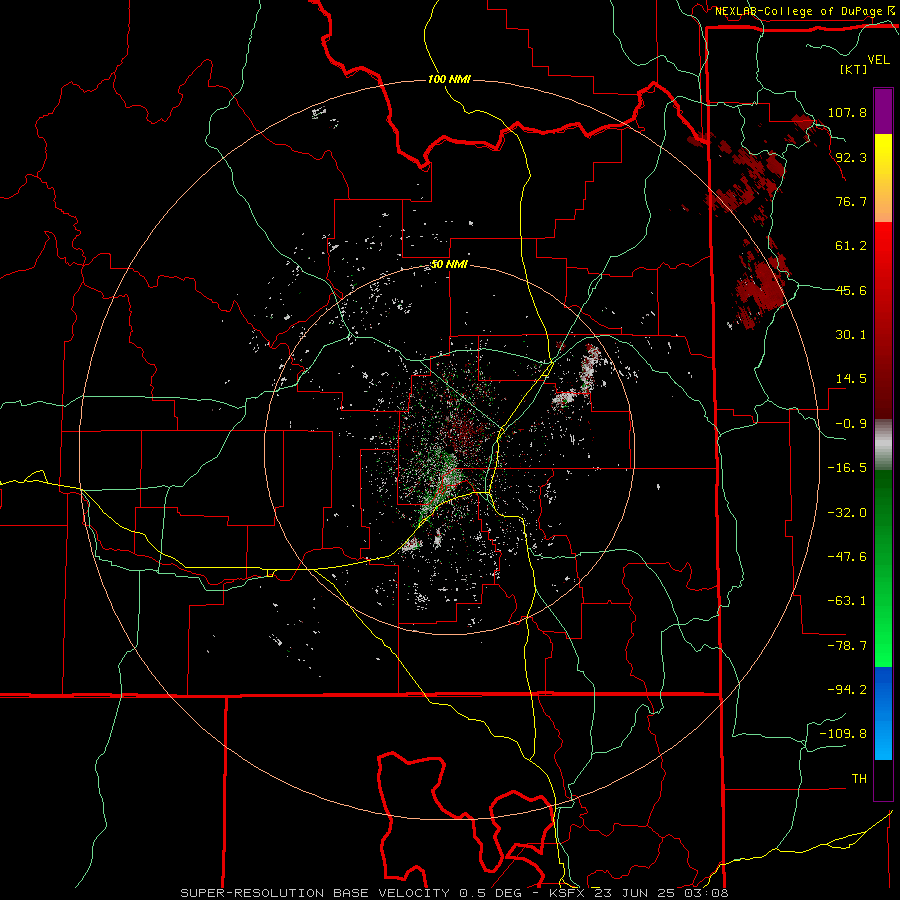This screenshot has height=900, width=900.
Task: Click the KSFX station identifier
Action: (568, 893)
